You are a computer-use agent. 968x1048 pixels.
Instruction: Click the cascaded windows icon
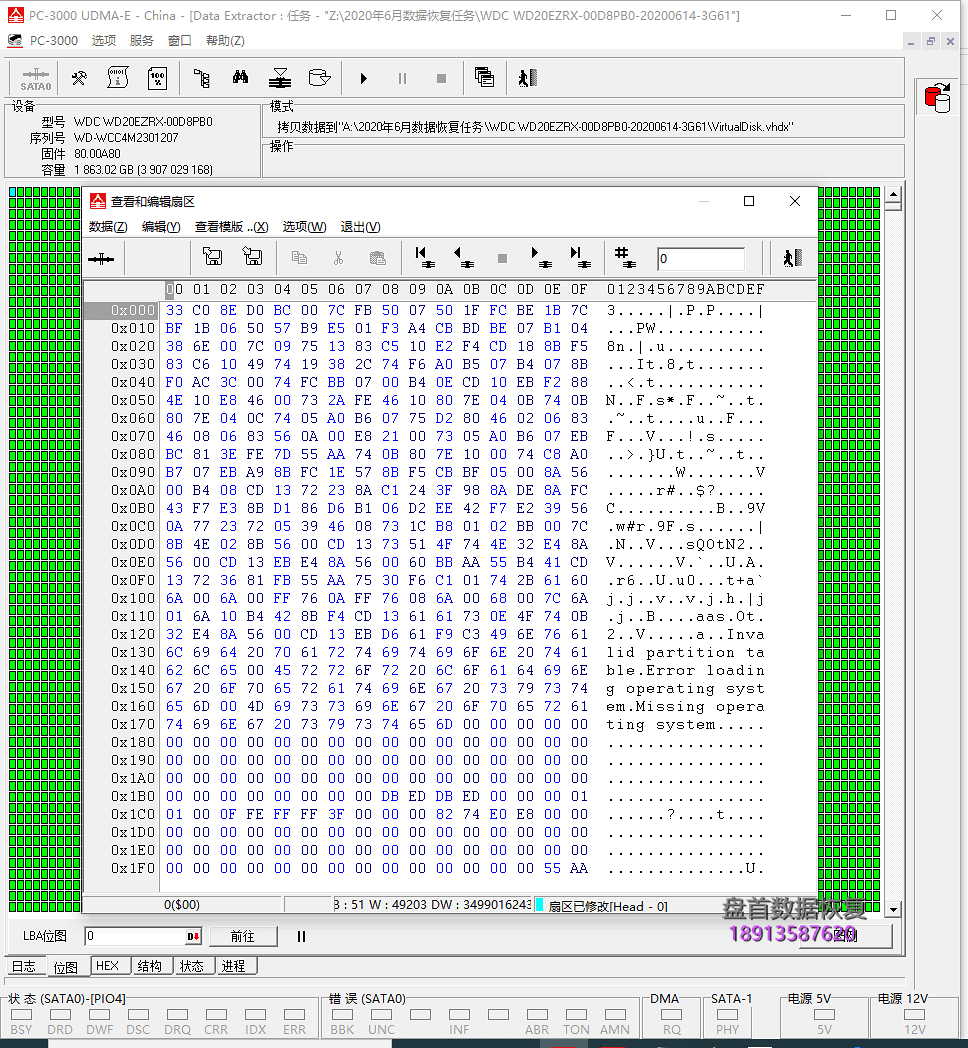pos(484,78)
